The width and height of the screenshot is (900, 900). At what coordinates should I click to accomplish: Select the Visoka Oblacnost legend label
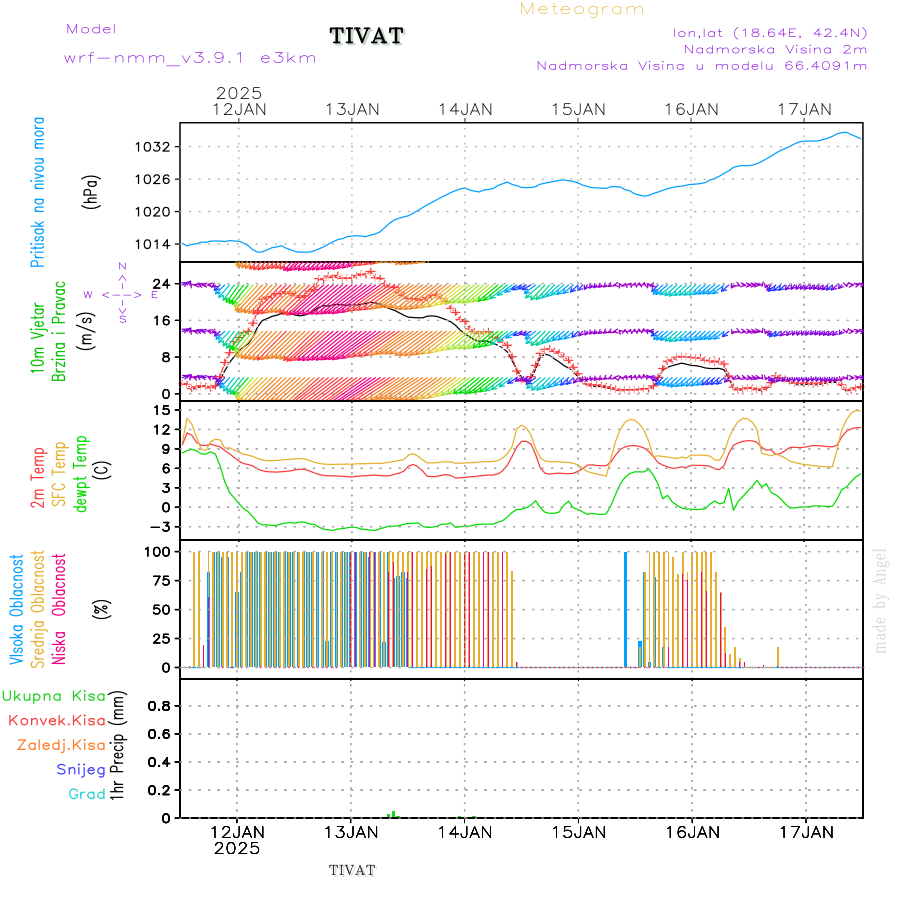17,608
